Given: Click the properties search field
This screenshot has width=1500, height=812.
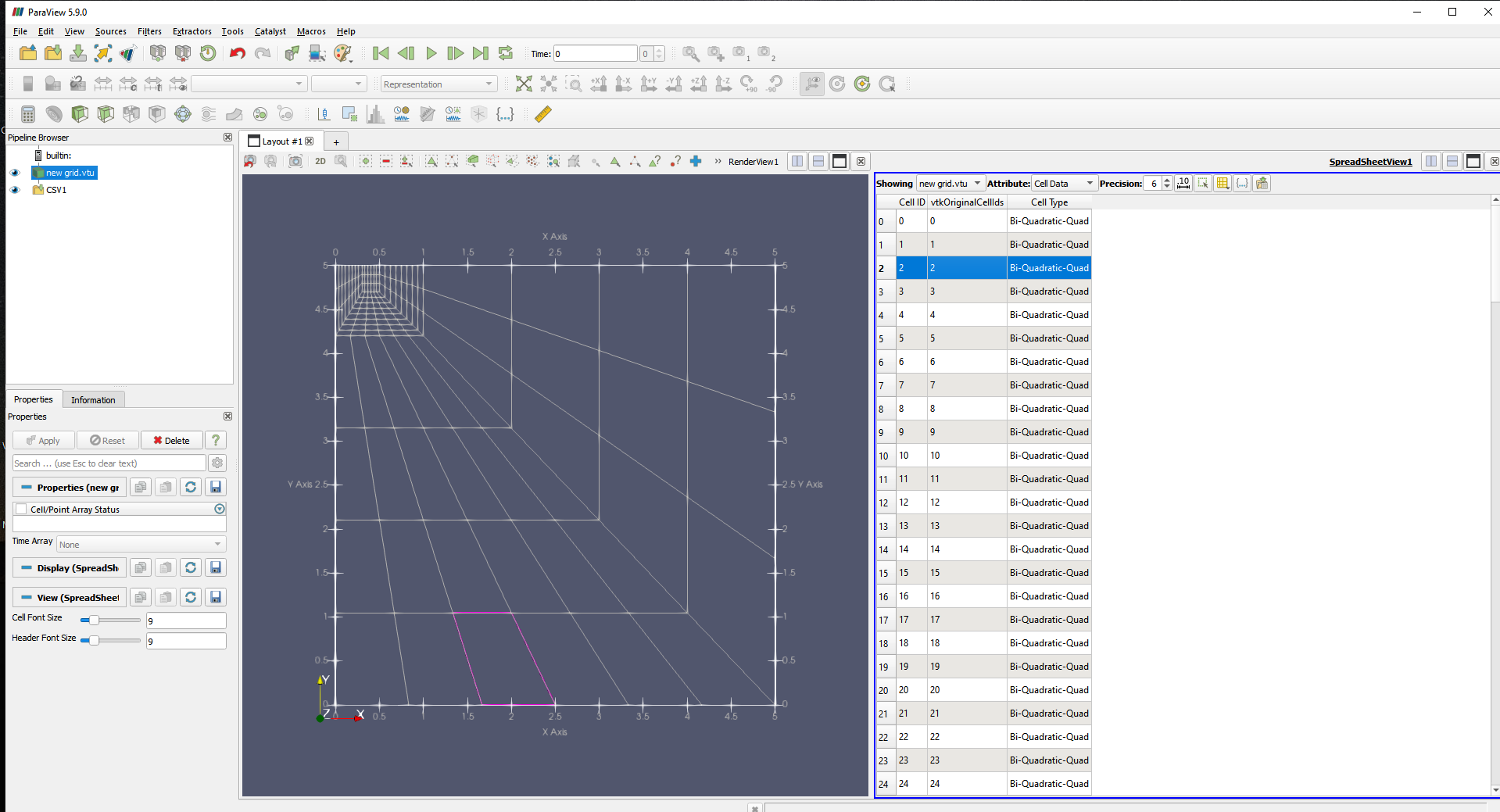Looking at the screenshot, I should click(x=109, y=463).
